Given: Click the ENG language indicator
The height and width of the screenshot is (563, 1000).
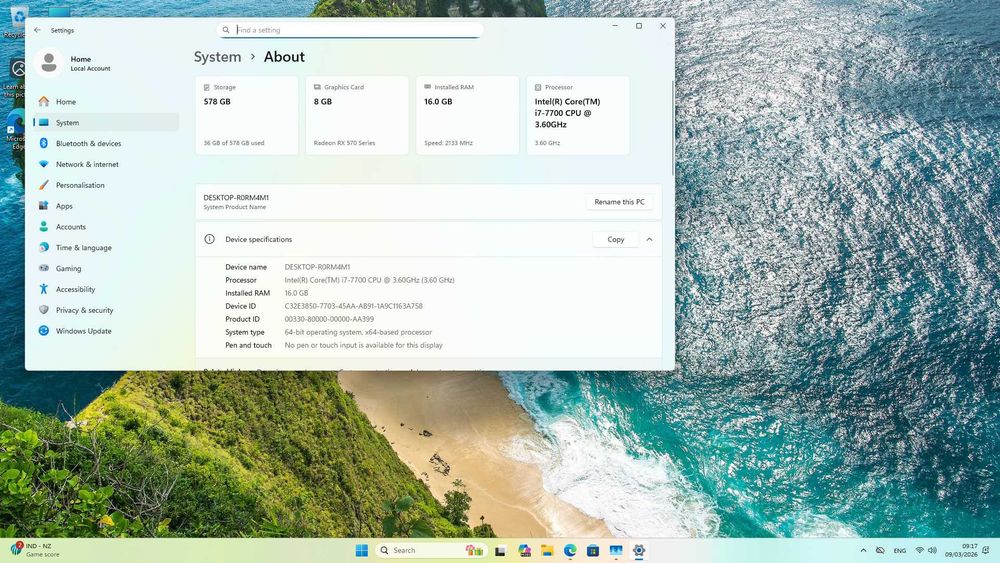Looking at the screenshot, I should click(x=900, y=550).
